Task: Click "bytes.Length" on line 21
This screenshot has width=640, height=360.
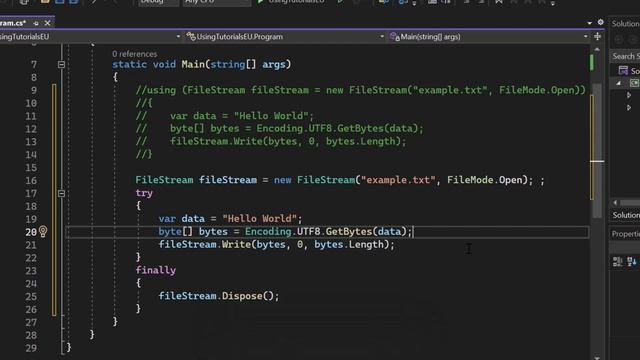Action: 349,244
